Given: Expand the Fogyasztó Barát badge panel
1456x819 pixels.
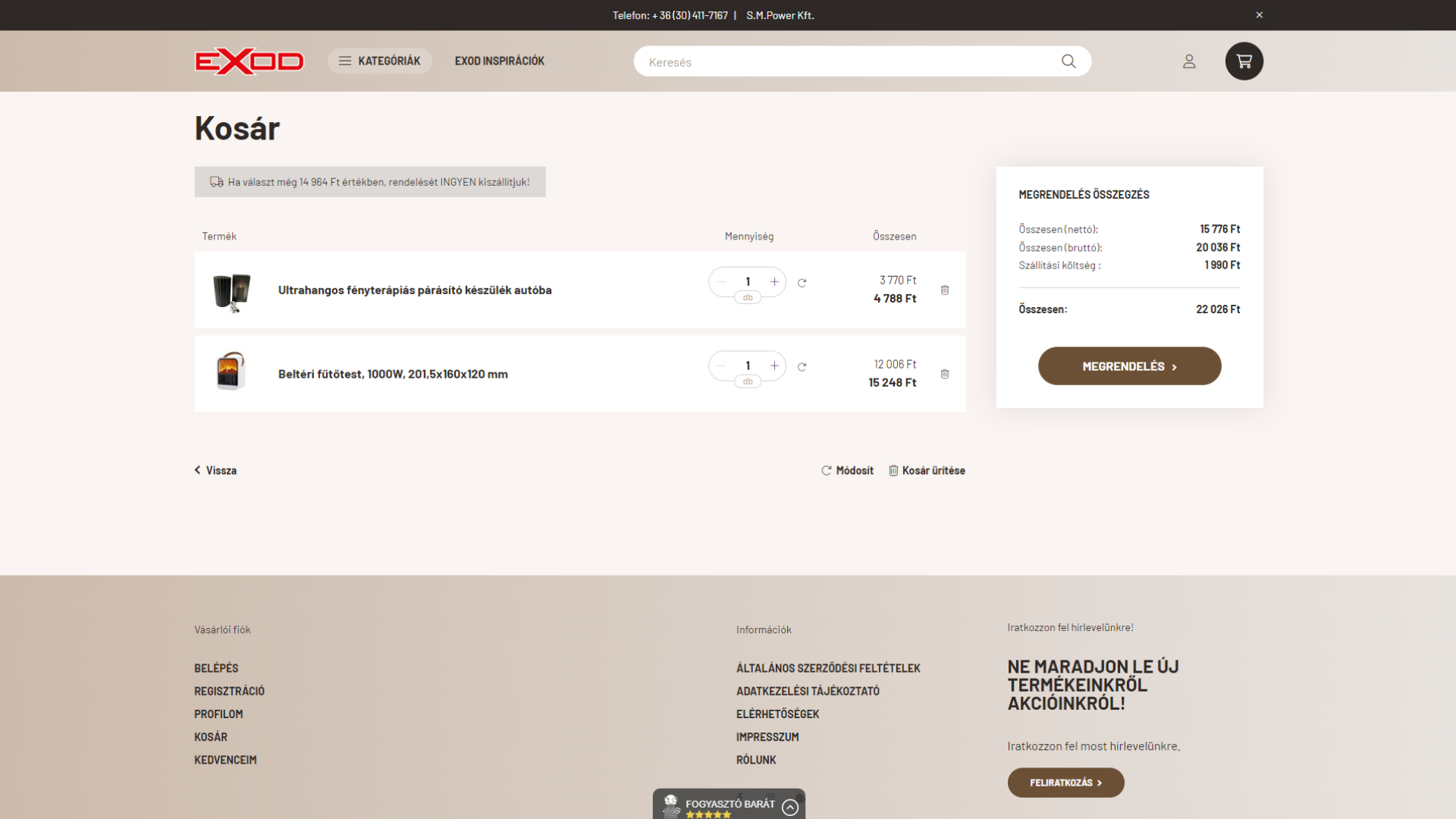Looking at the screenshot, I should 789,807.
